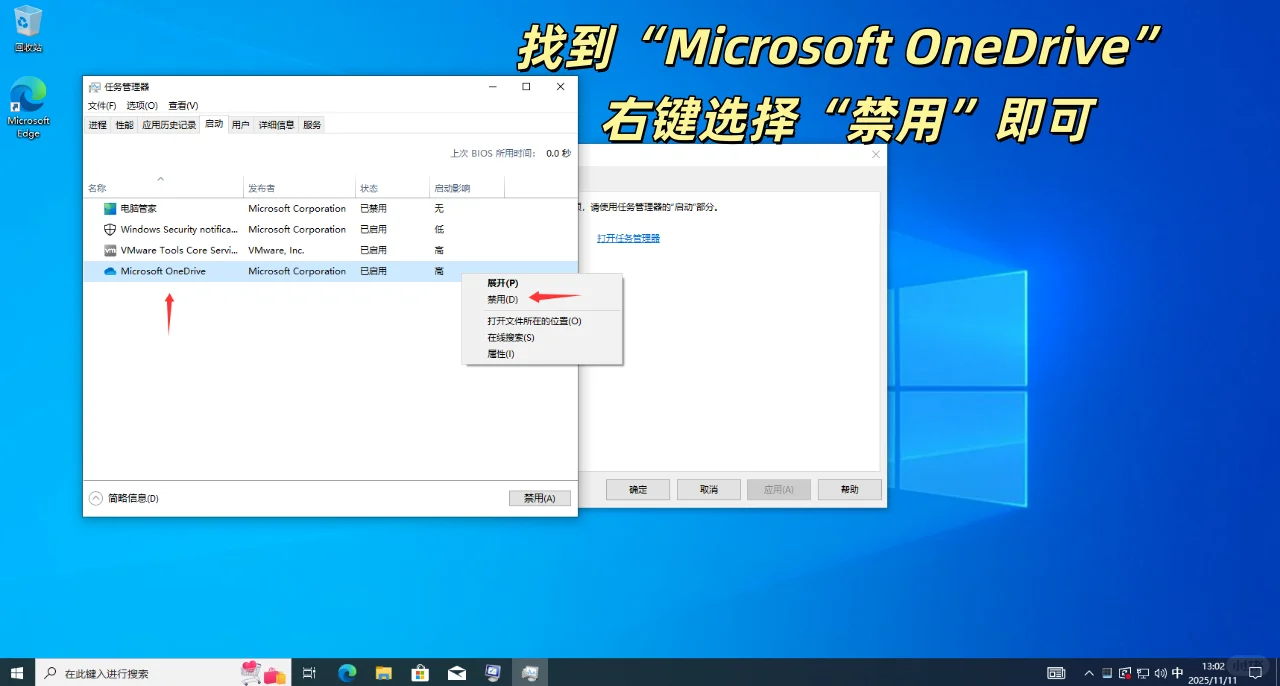The width and height of the screenshot is (1280, 686).
Task: Switch to the Users (用户) tab
Action: point(240,125)
